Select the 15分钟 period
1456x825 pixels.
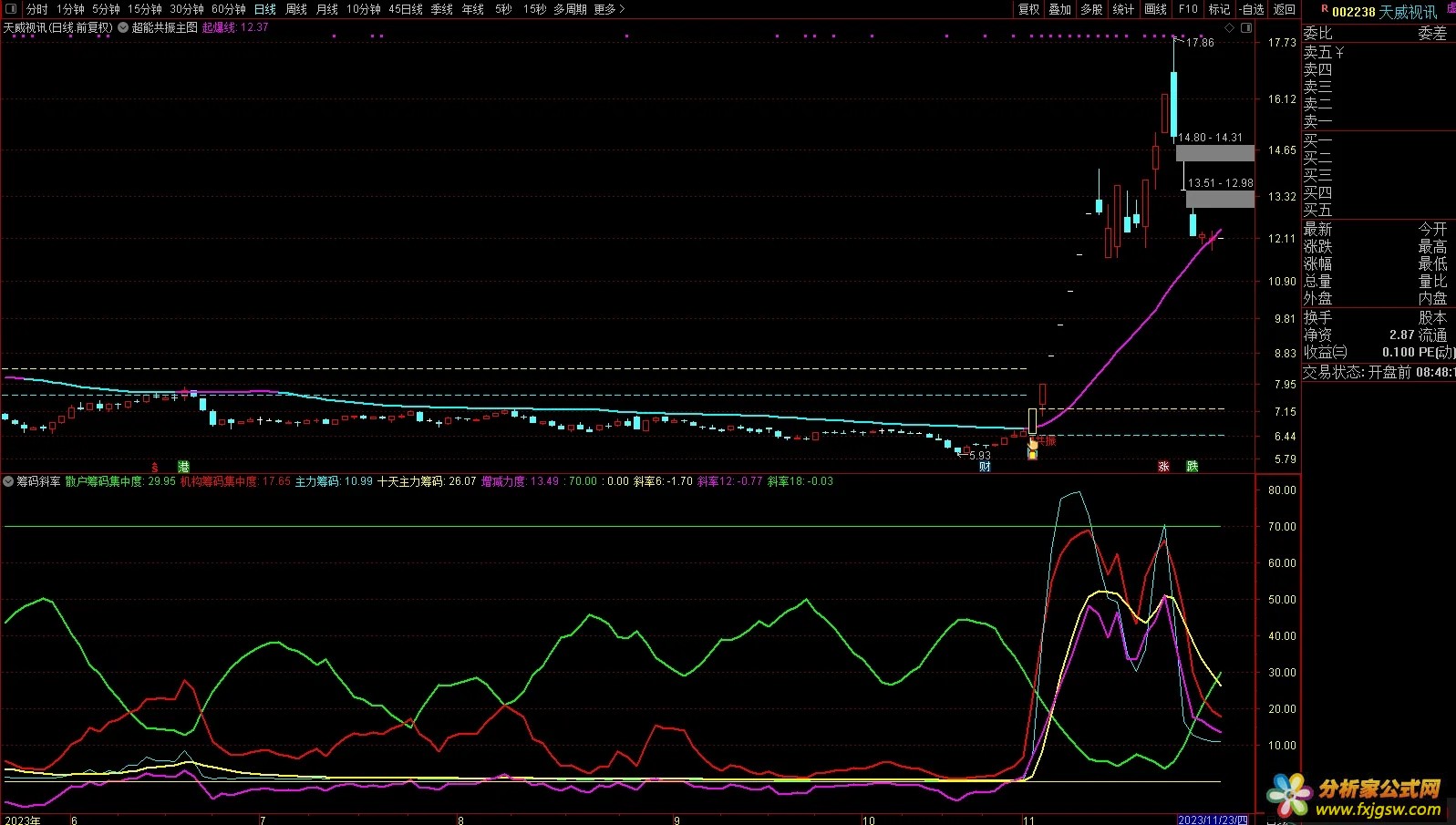point(144,8)
